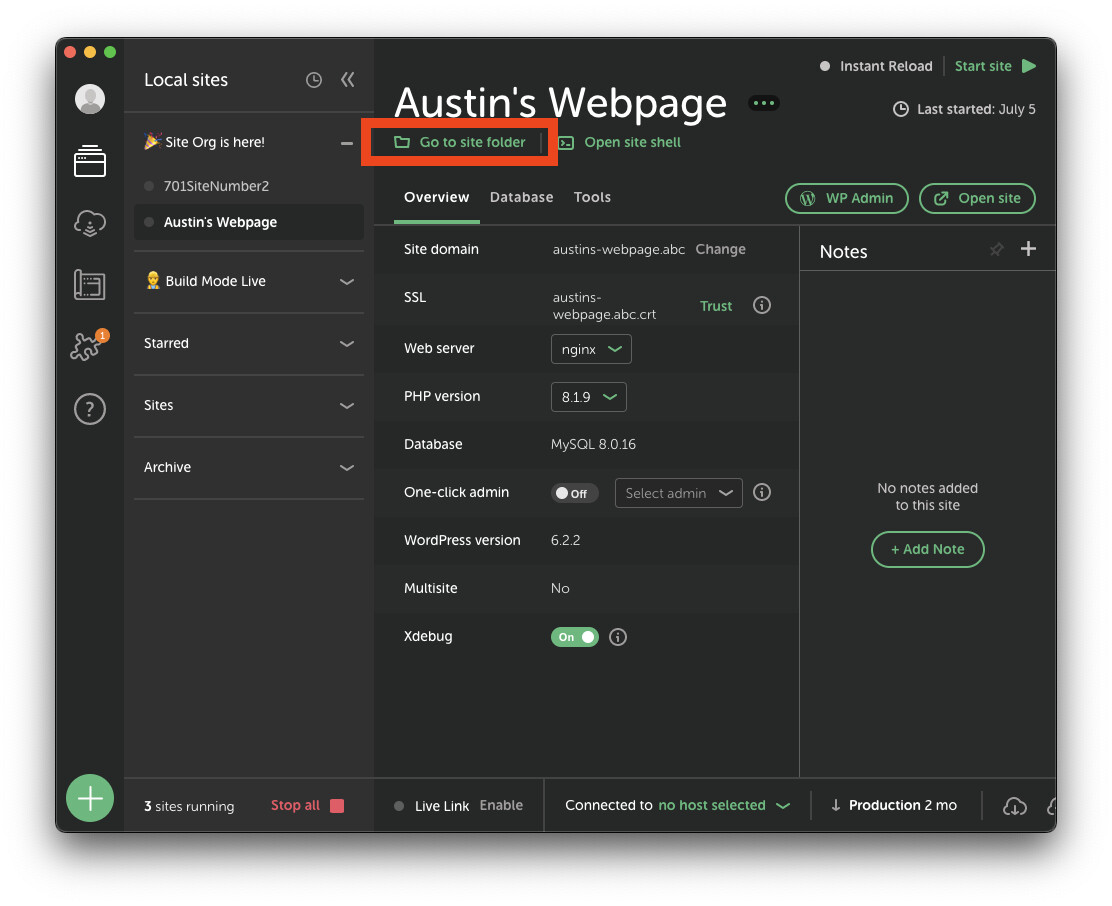This screenshot has height=906, width=1112.
Task: Click the Last started clock icon
Action: click(901, 109)
